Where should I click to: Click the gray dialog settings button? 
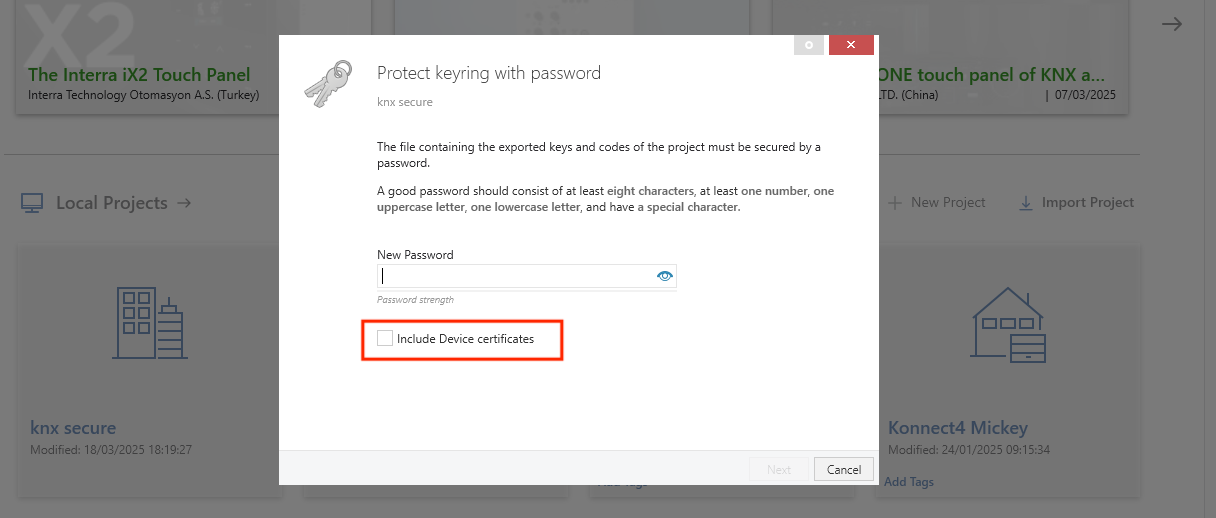(x=809, y=45)
